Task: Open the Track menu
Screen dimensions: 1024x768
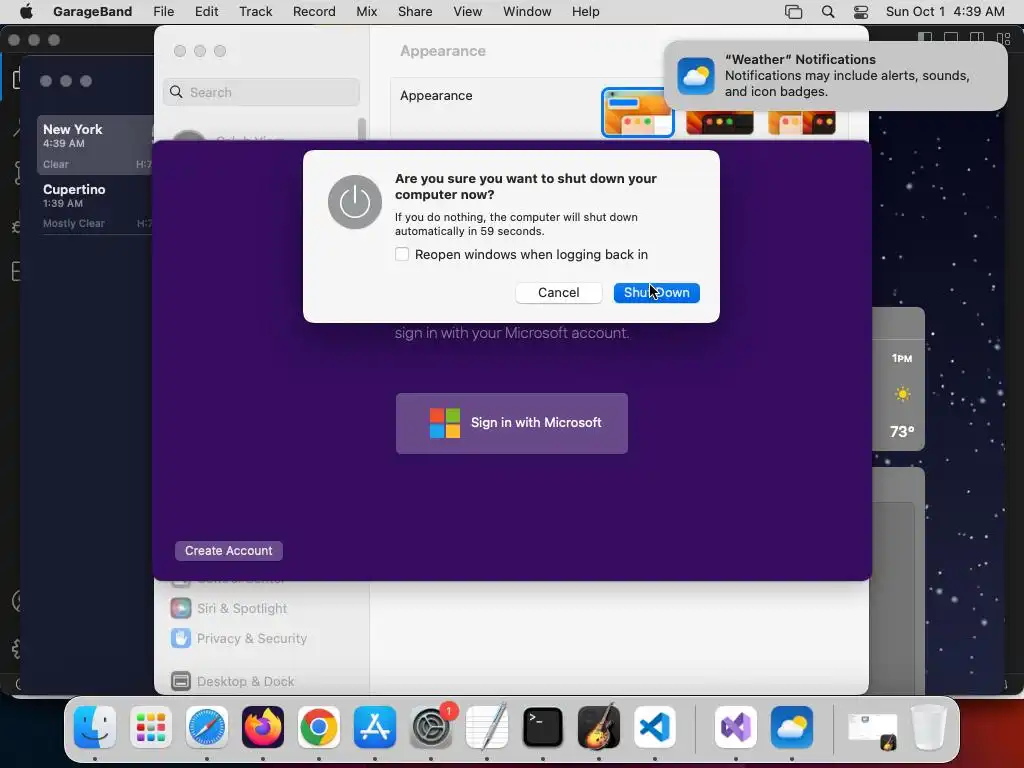Action: pos(255,11)
